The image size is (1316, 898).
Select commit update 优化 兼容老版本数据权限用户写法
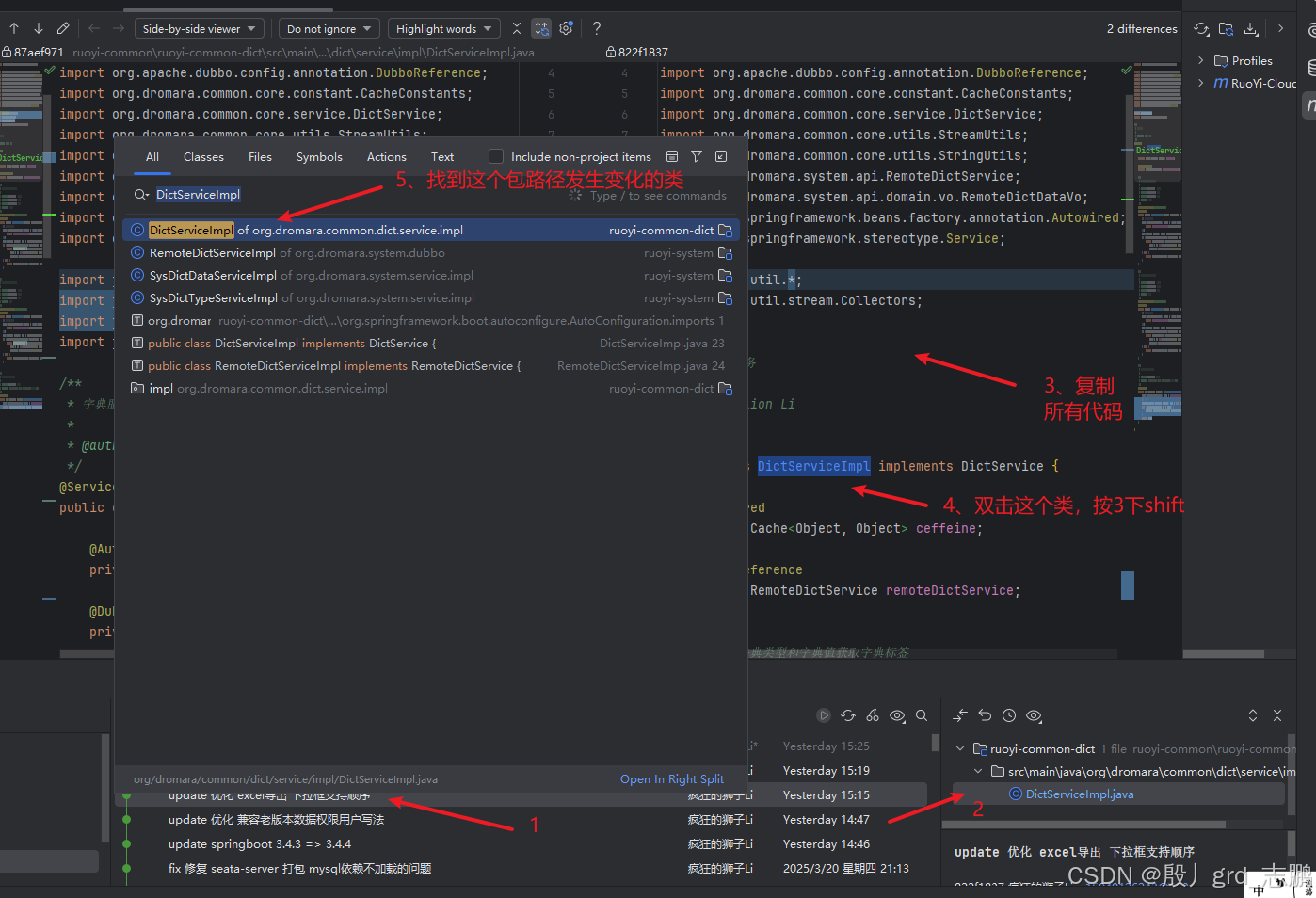click(276, 820)
